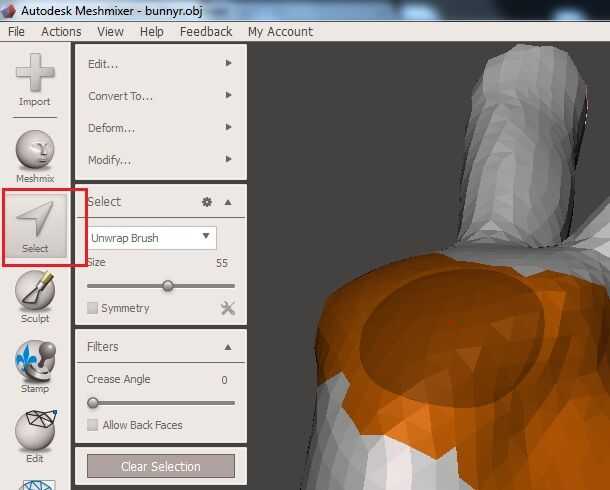This screenshot has width=610, height=490.
Task: Expand the Modify… submenu
Action: click(160, 159)
